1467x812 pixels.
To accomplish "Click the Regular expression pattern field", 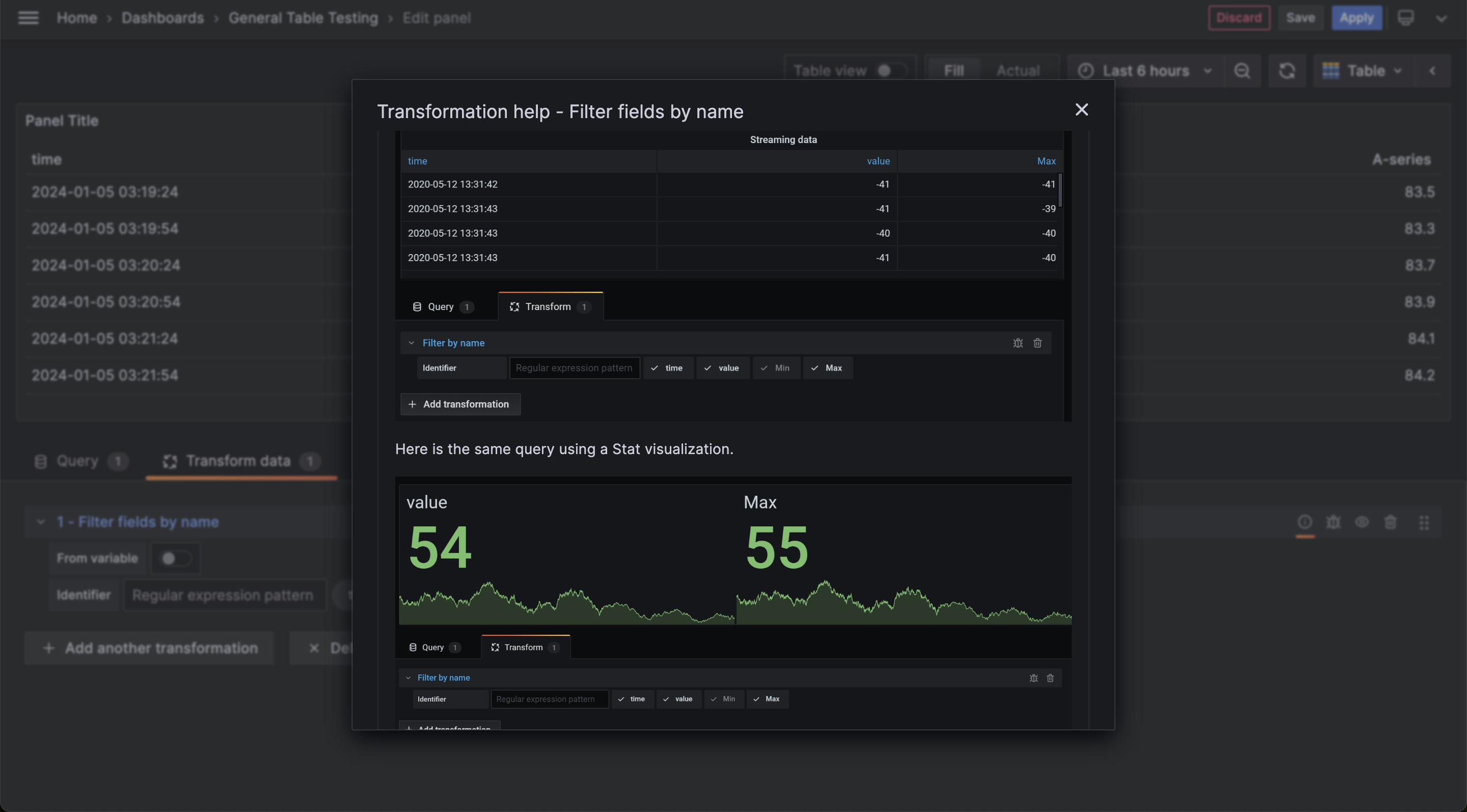I will (225, 595).
